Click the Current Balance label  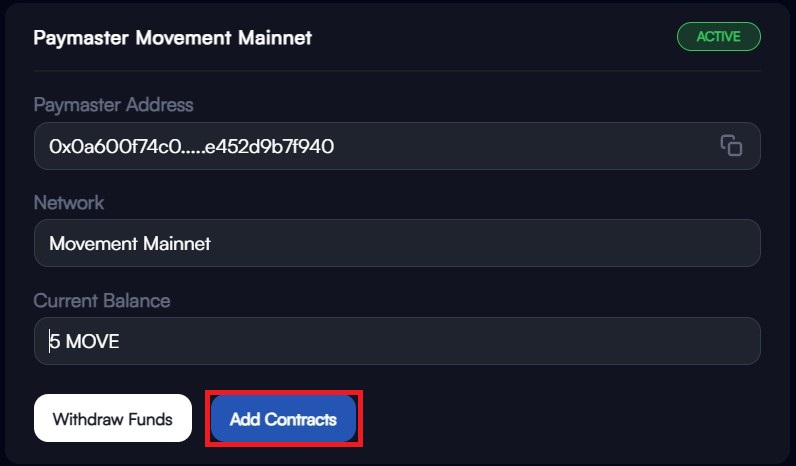pyautogui.click(x=102, y=301)
